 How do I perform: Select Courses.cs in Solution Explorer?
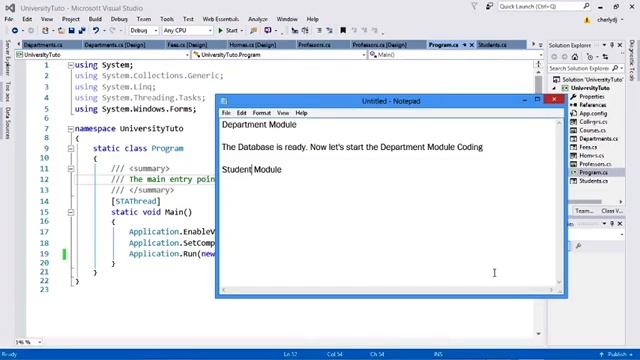coord(592,131)
